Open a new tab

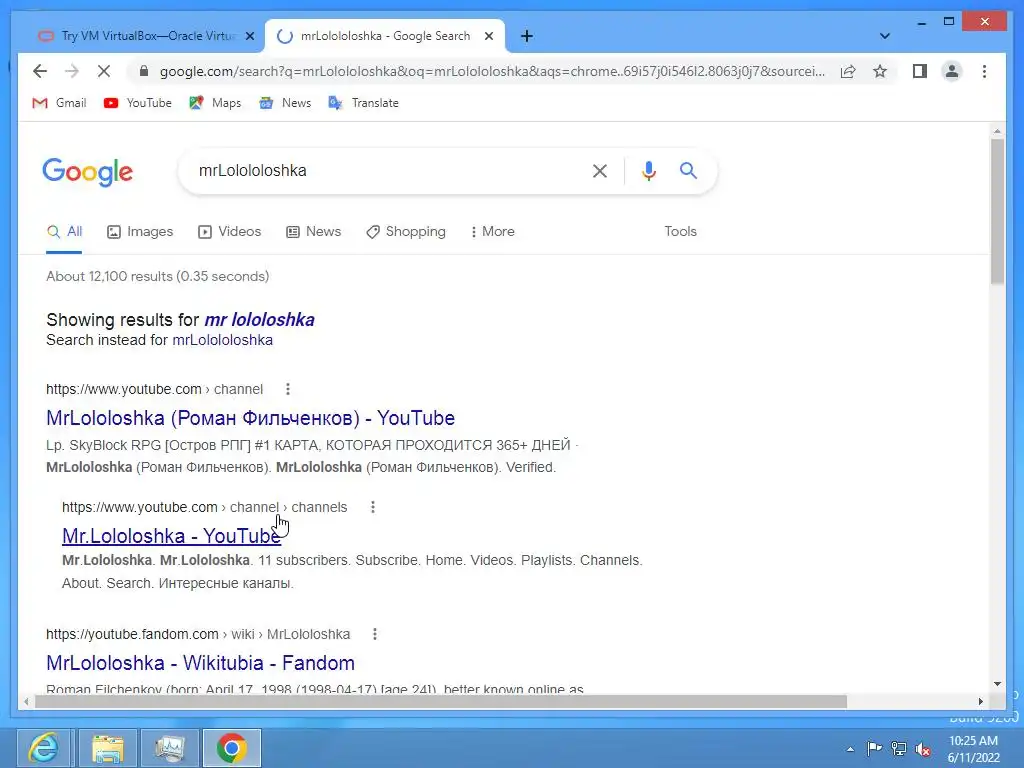pos(526,36)
